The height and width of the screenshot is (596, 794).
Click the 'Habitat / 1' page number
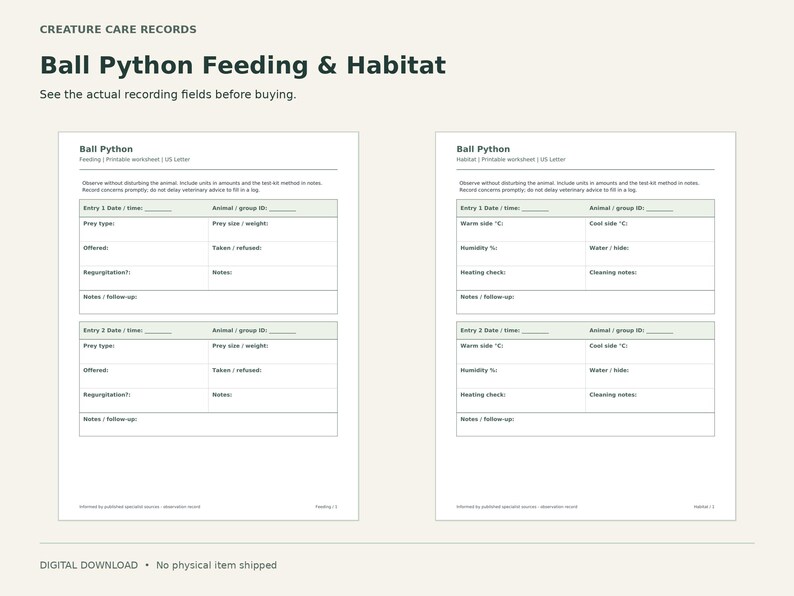pos(704,507)
